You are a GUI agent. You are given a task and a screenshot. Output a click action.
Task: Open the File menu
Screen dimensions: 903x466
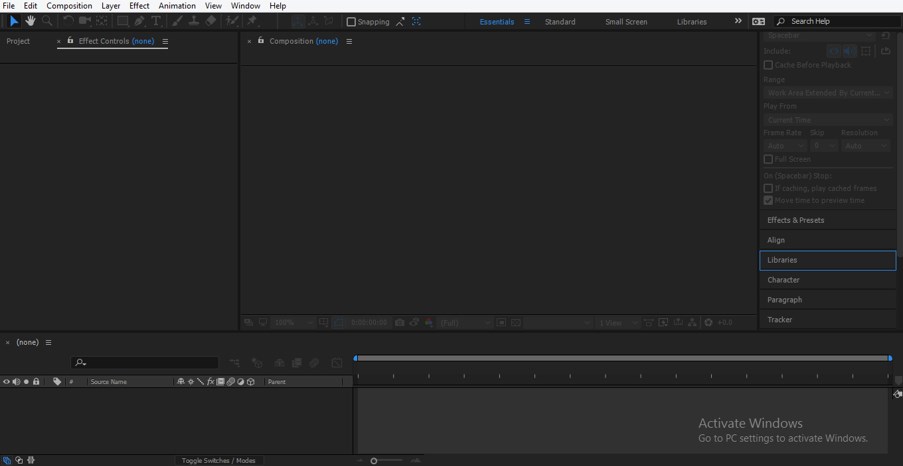(x=9, y=6)
